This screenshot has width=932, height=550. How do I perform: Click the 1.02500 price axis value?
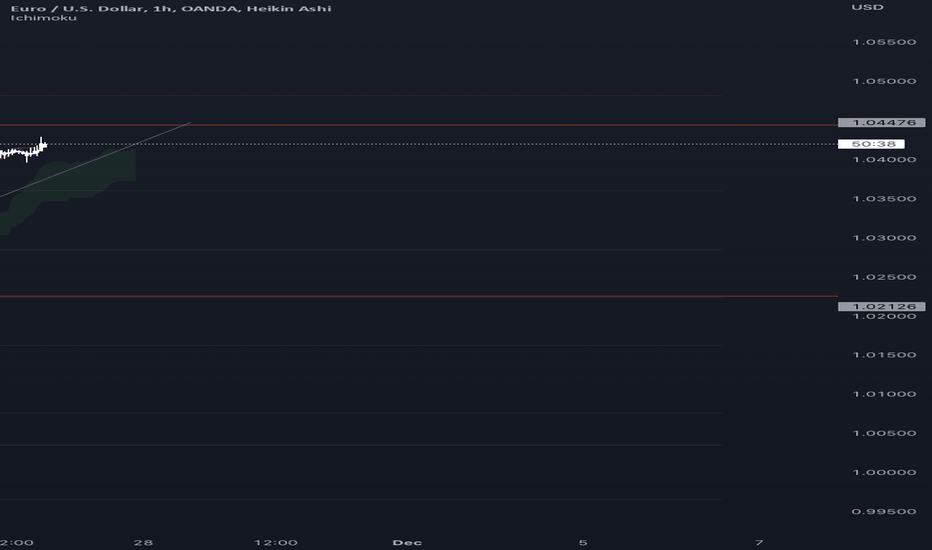(x=884, y=277)
